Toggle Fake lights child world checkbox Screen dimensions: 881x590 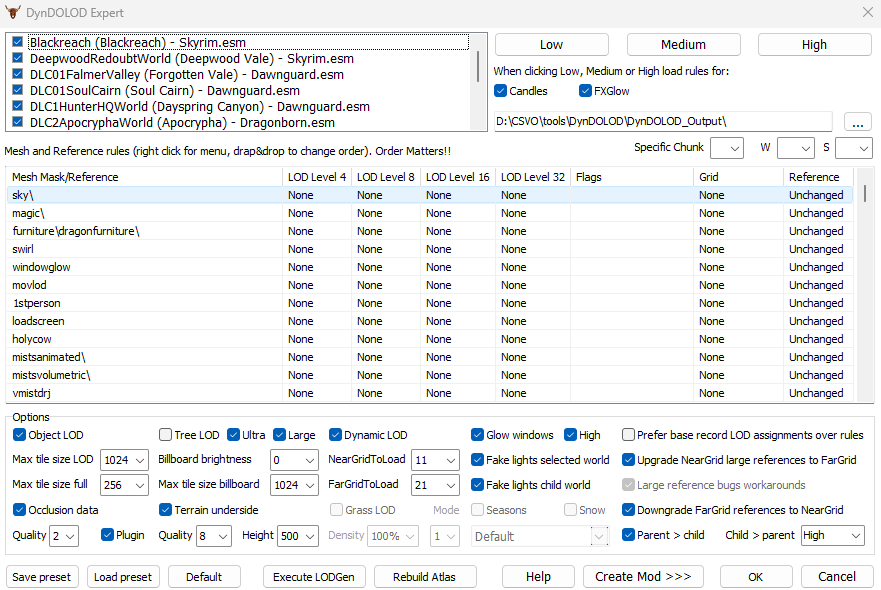click(478, 484)
